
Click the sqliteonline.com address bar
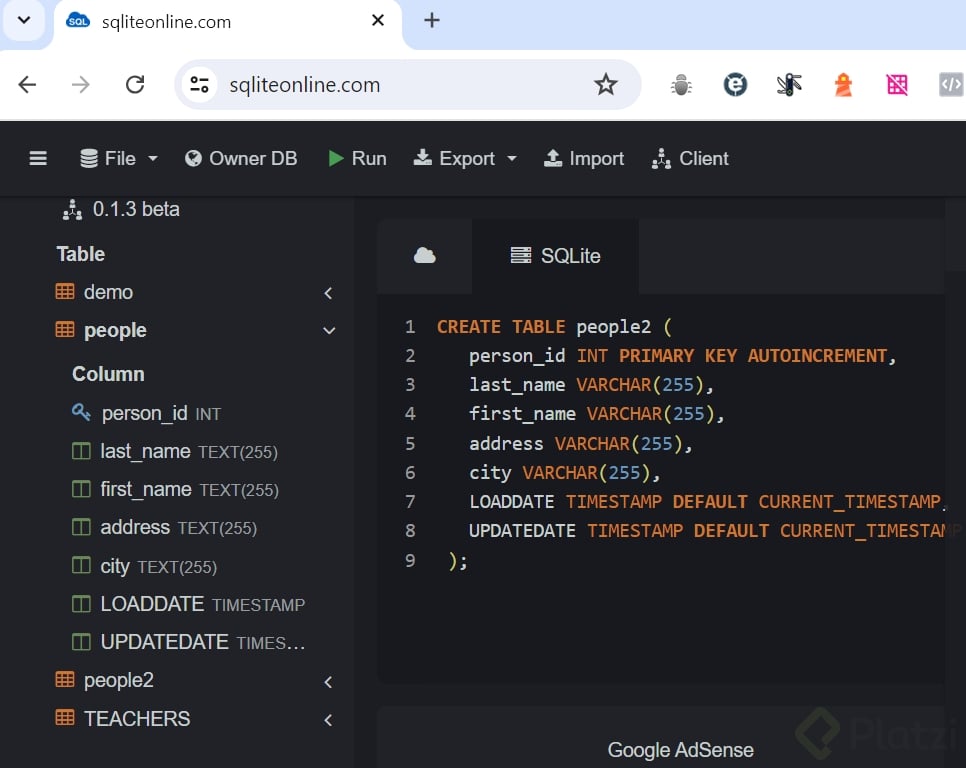click(x=408, y=84)
